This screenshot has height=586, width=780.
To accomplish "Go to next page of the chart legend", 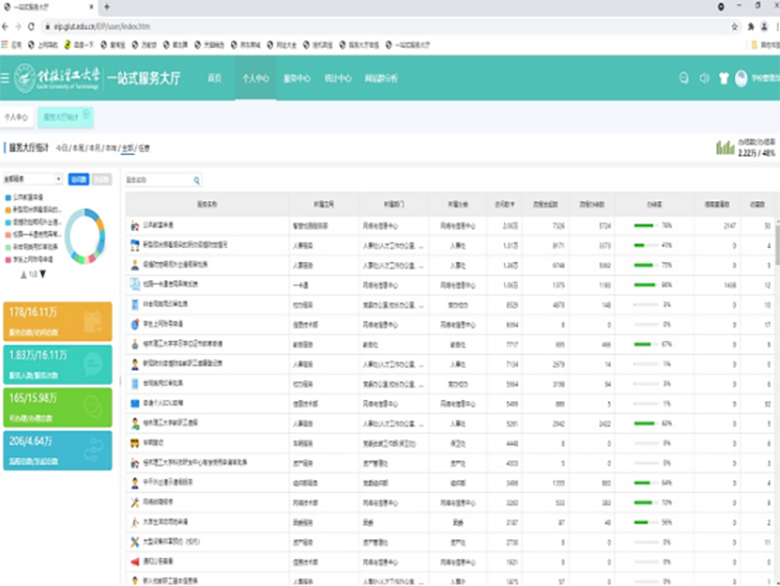I will coord(42,274).
